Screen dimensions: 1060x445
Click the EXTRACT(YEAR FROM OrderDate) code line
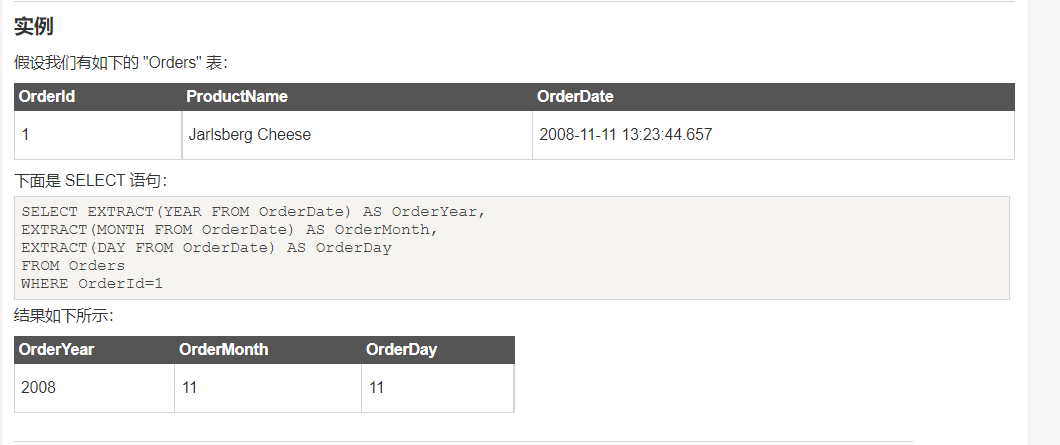(x=252, y=212)
